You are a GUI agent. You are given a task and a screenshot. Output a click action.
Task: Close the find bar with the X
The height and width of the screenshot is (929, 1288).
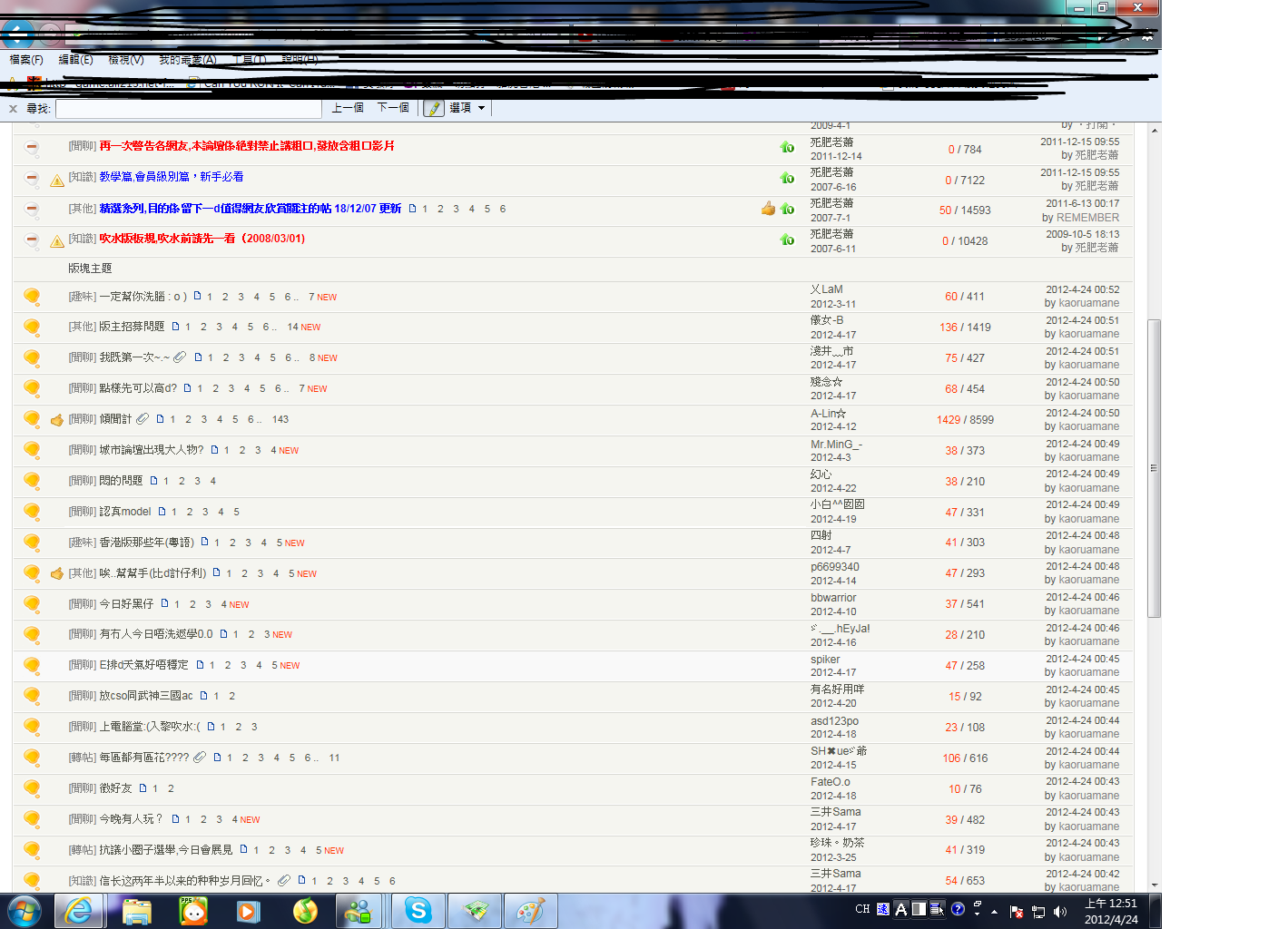pos(13,109)
